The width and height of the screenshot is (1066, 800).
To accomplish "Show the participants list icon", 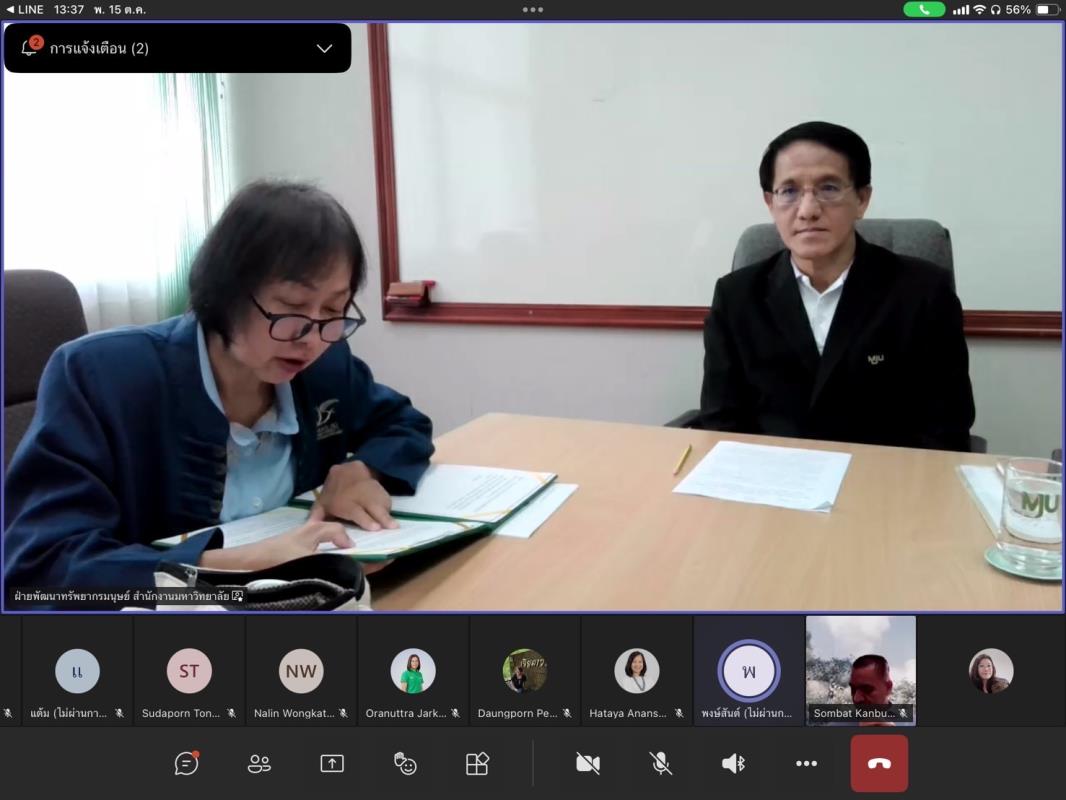I will (x=259, y=763).
